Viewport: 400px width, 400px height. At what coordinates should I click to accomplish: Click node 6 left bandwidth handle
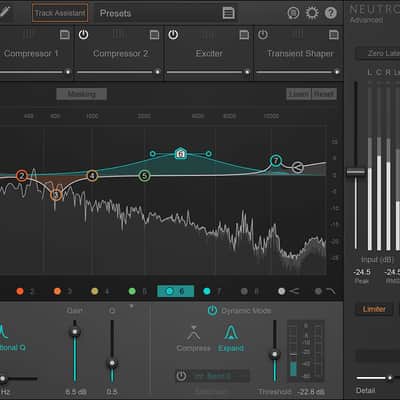pos(152,154)
